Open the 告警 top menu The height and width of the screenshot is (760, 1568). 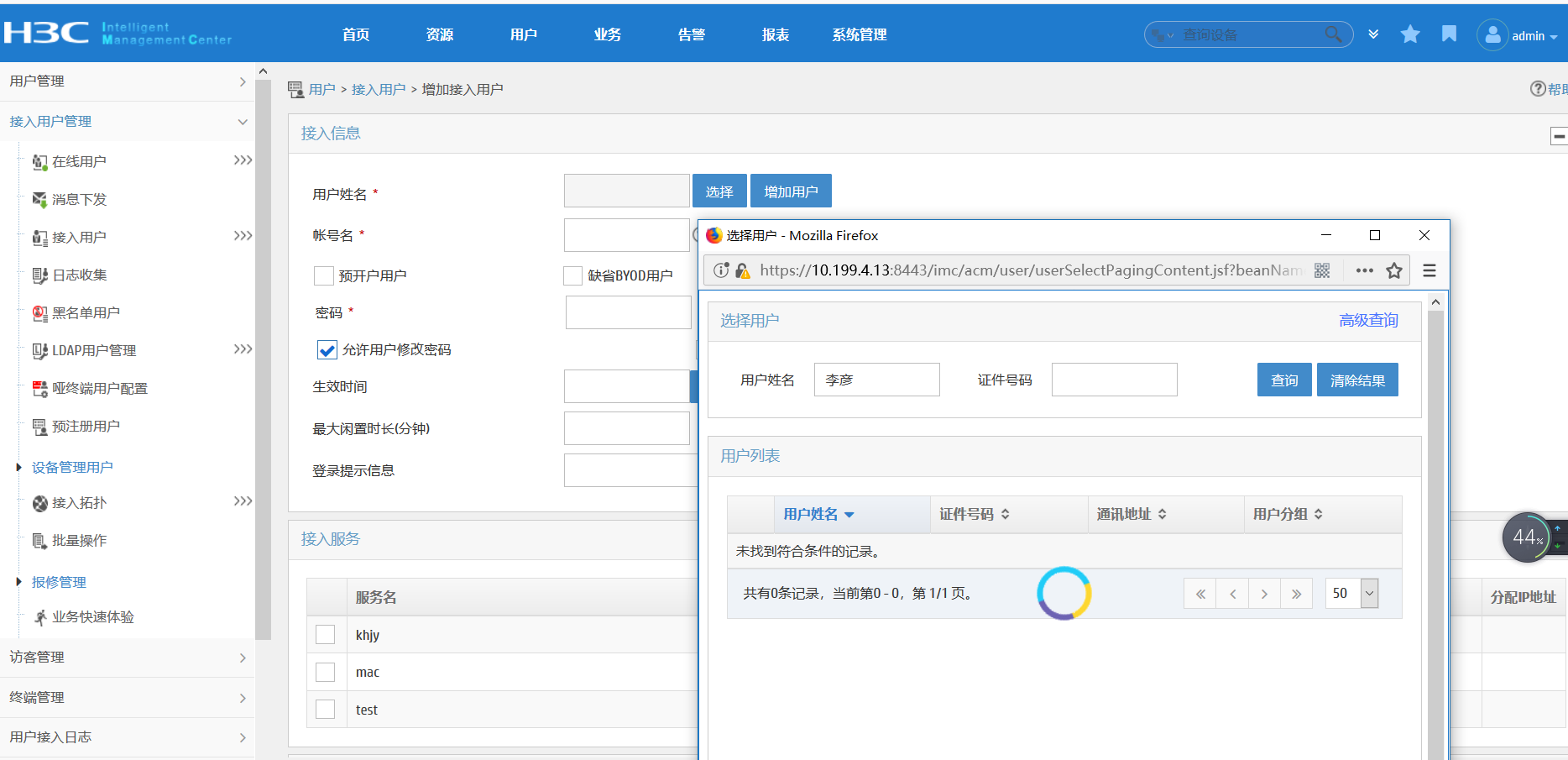(691, 34)
